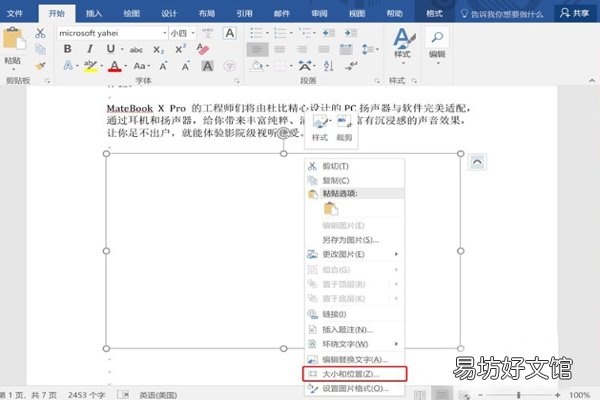Viewport: 600px width, 400px height.
Task: Toggle Bold formatting
Action: tap(67, 49)
